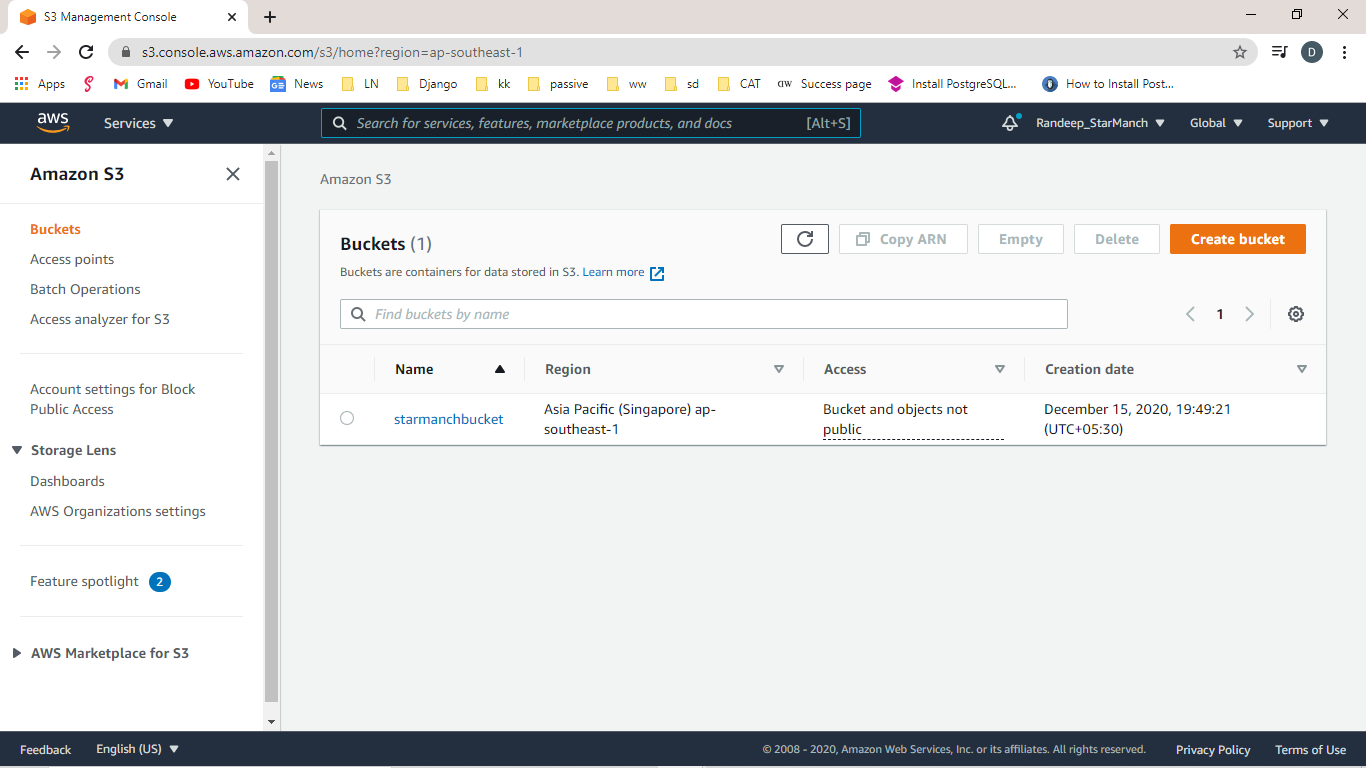
Task: Open Chrome profile avatar D
Action: [1312, 52]
